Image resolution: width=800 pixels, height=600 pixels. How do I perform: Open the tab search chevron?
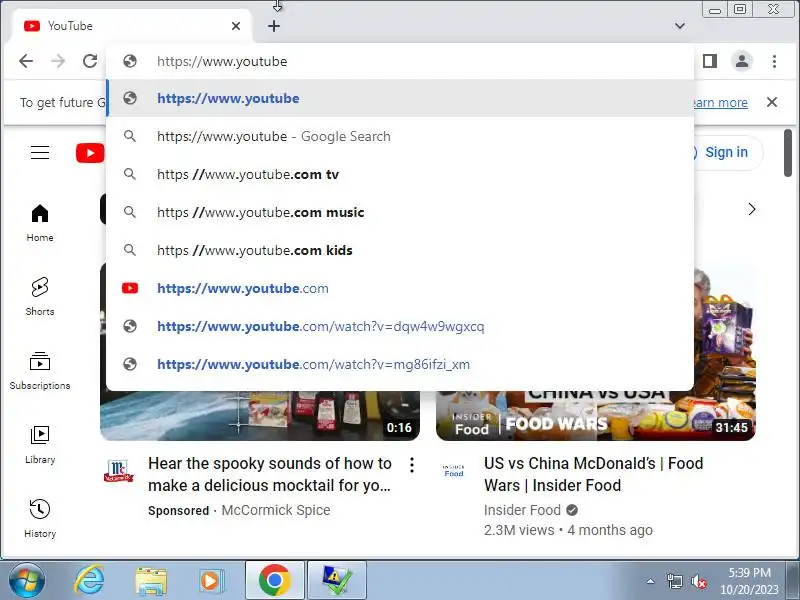coord(680,26)
